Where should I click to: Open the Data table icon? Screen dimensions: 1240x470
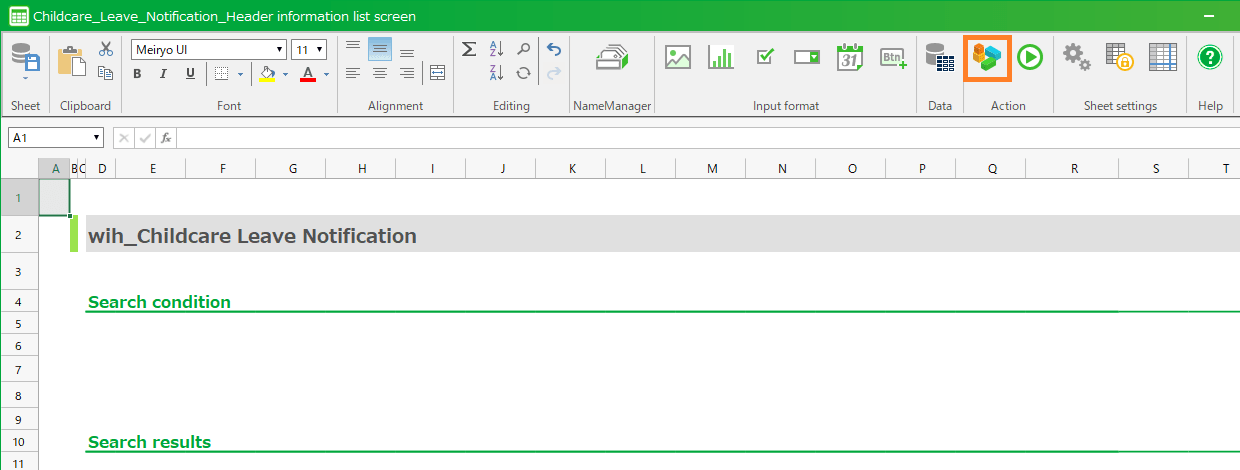coord(939,58)
